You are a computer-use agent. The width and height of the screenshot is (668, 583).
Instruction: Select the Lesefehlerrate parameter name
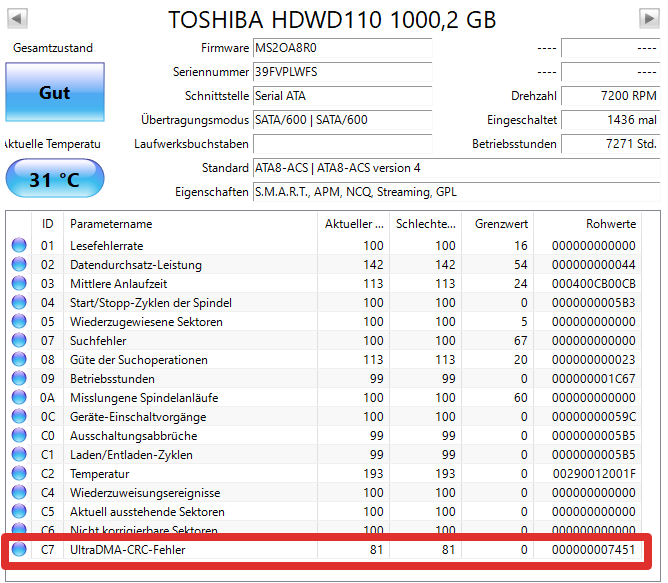[x=107, y=245]
